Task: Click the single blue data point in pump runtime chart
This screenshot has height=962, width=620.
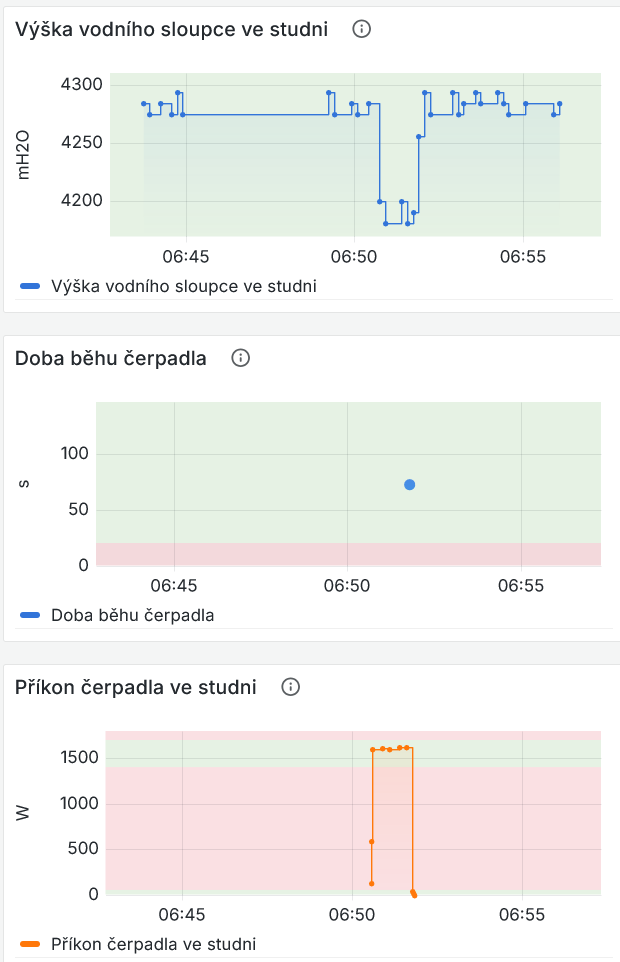Action: [x=410, y=485]
